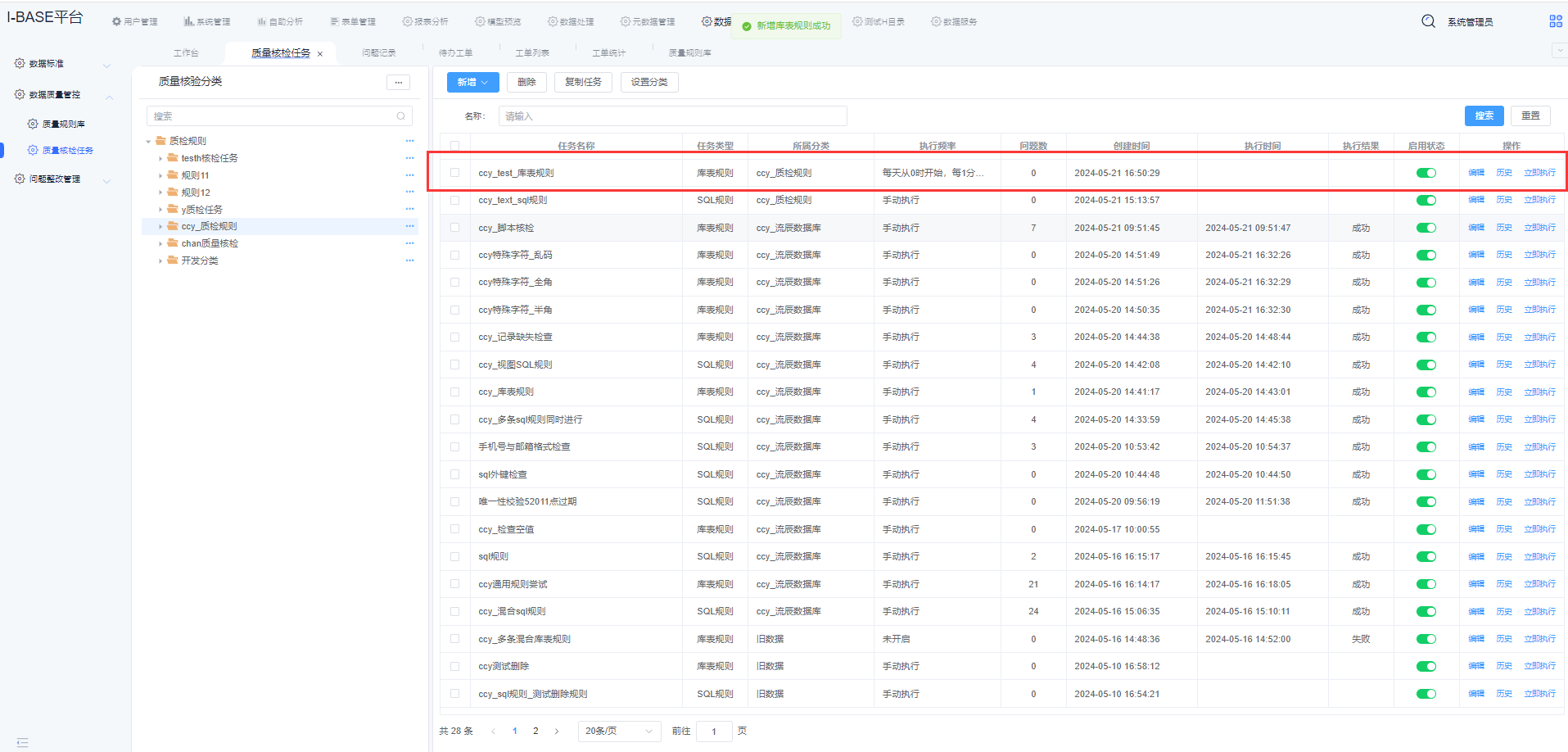Image resolution: width=1568 pixels, height=752 pixels.
Task: Click the 自助分析 chart icon
Action: (261, 21)
